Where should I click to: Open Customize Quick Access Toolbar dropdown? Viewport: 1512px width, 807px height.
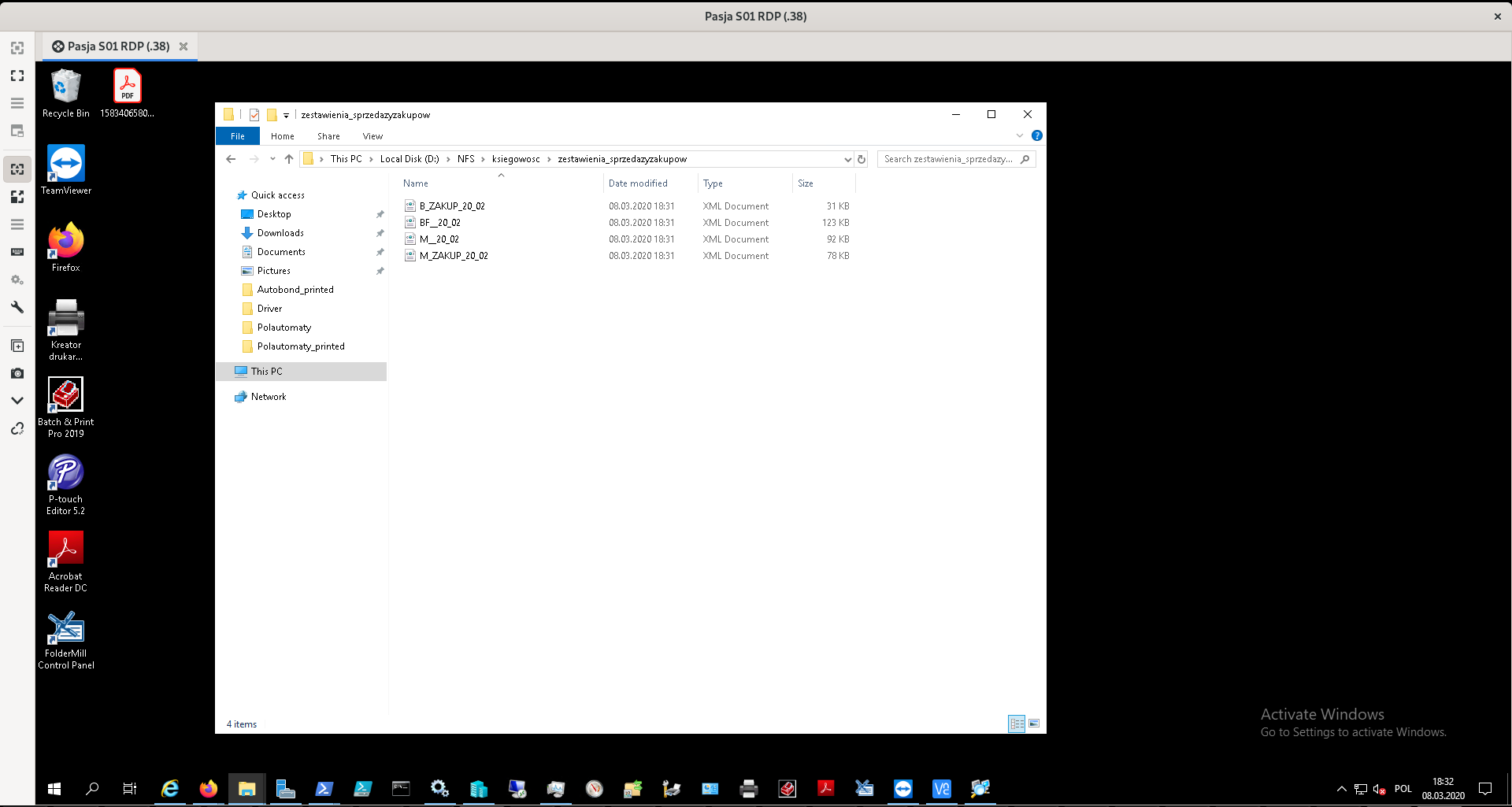pyautogui.click(x=286, y=115)
